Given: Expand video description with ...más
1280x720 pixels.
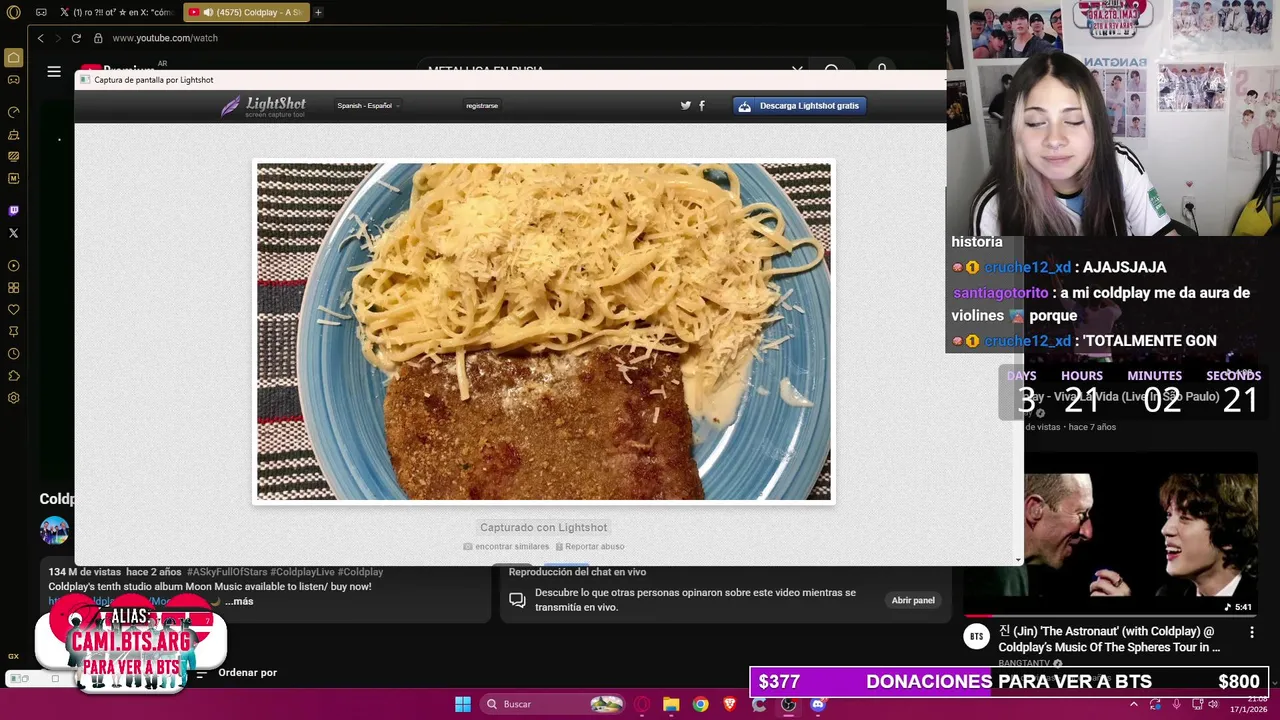Looking at the screenshot, I should [239, 601].
